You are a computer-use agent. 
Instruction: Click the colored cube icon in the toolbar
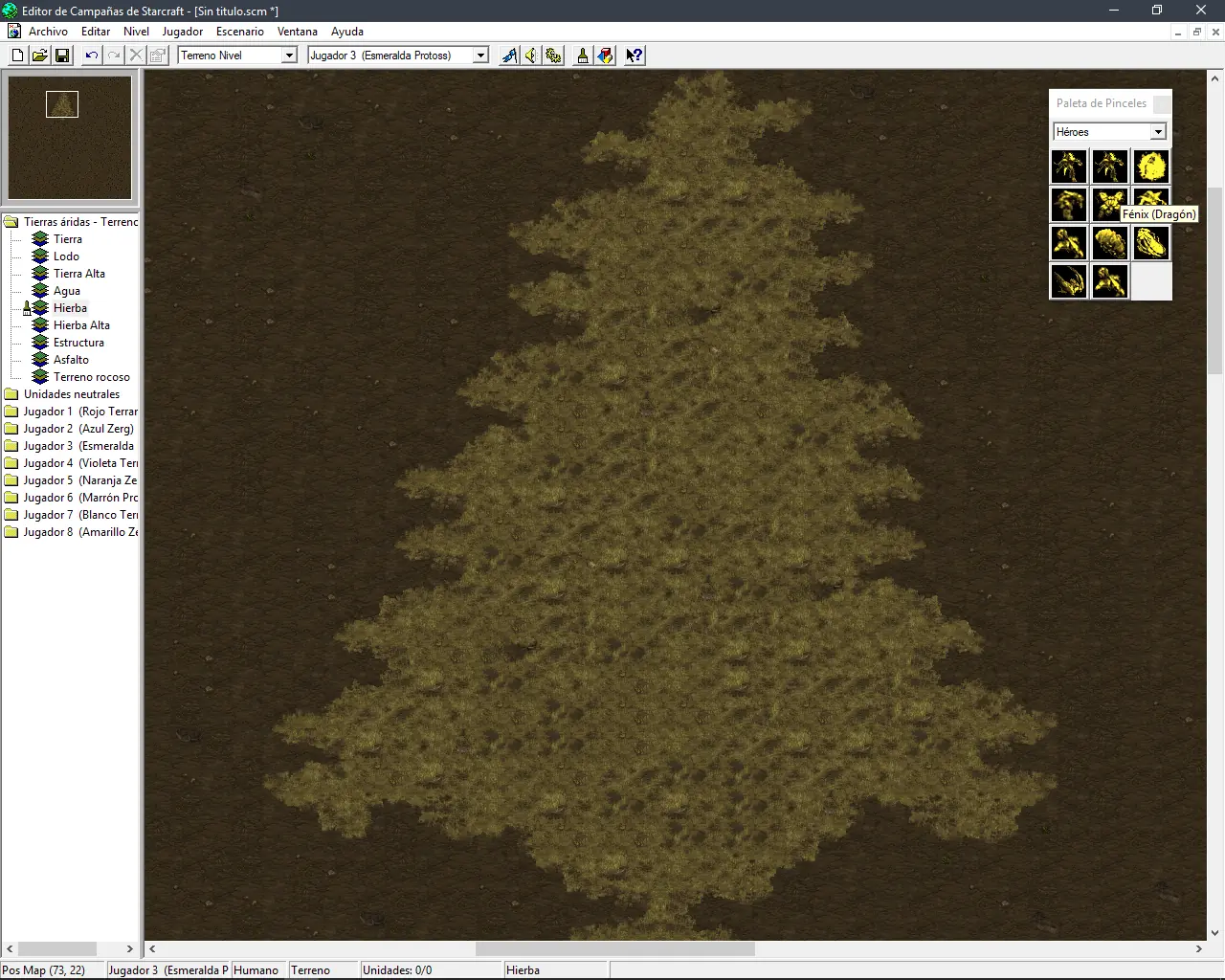click(605, 56)
